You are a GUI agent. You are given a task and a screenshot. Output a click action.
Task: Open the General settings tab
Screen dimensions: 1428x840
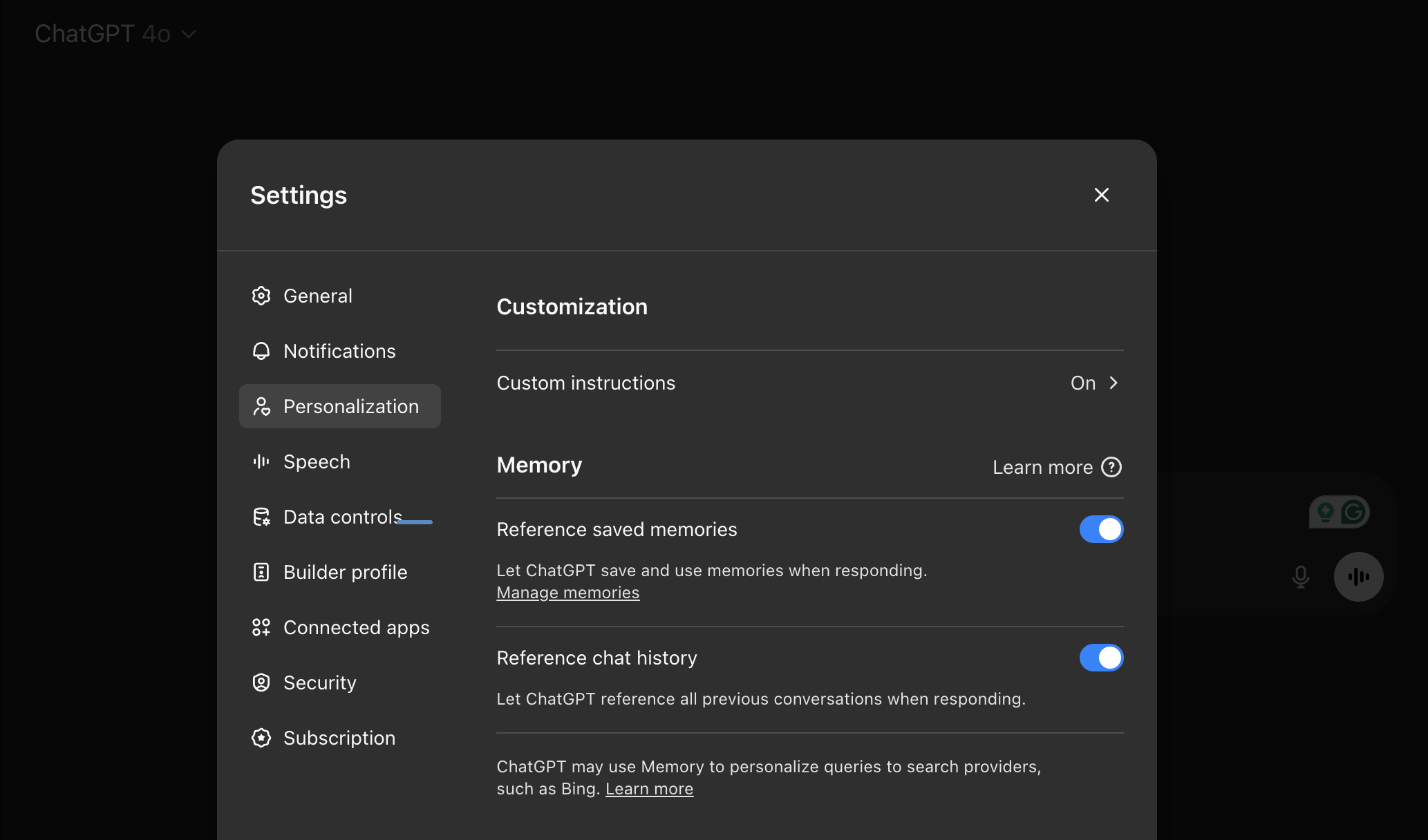pyautogui.click(x=340, y=296)
